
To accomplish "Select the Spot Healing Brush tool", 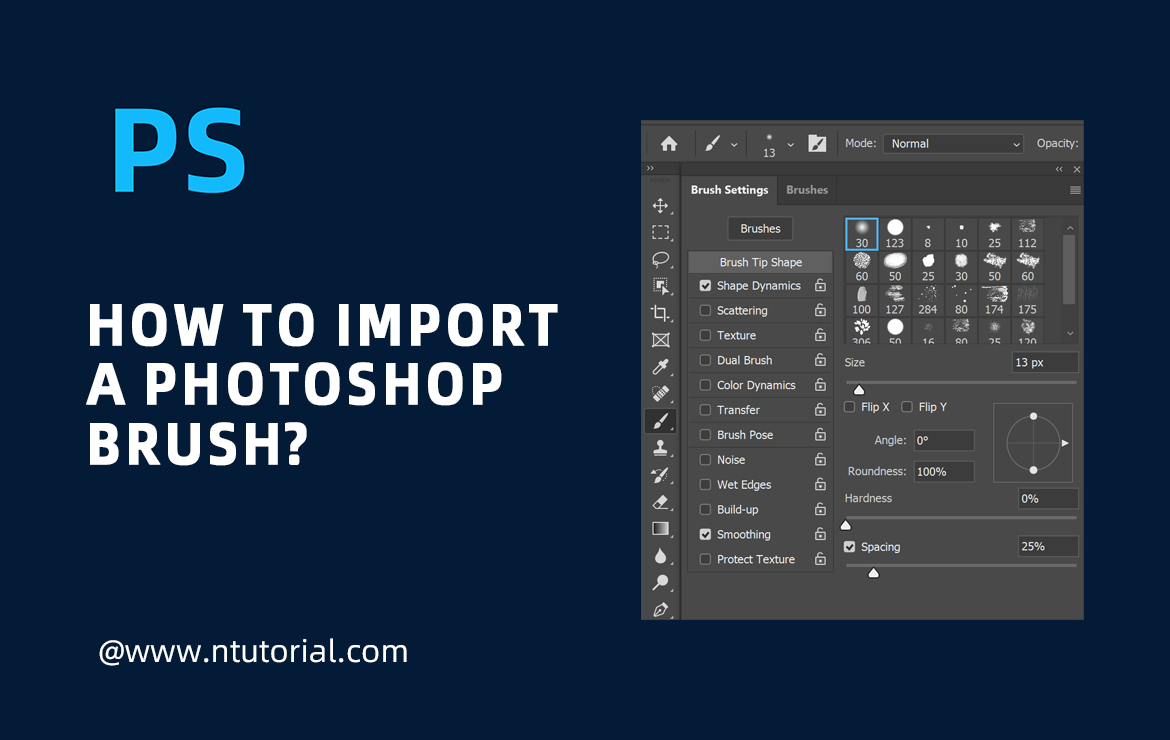I will point(660,393).
